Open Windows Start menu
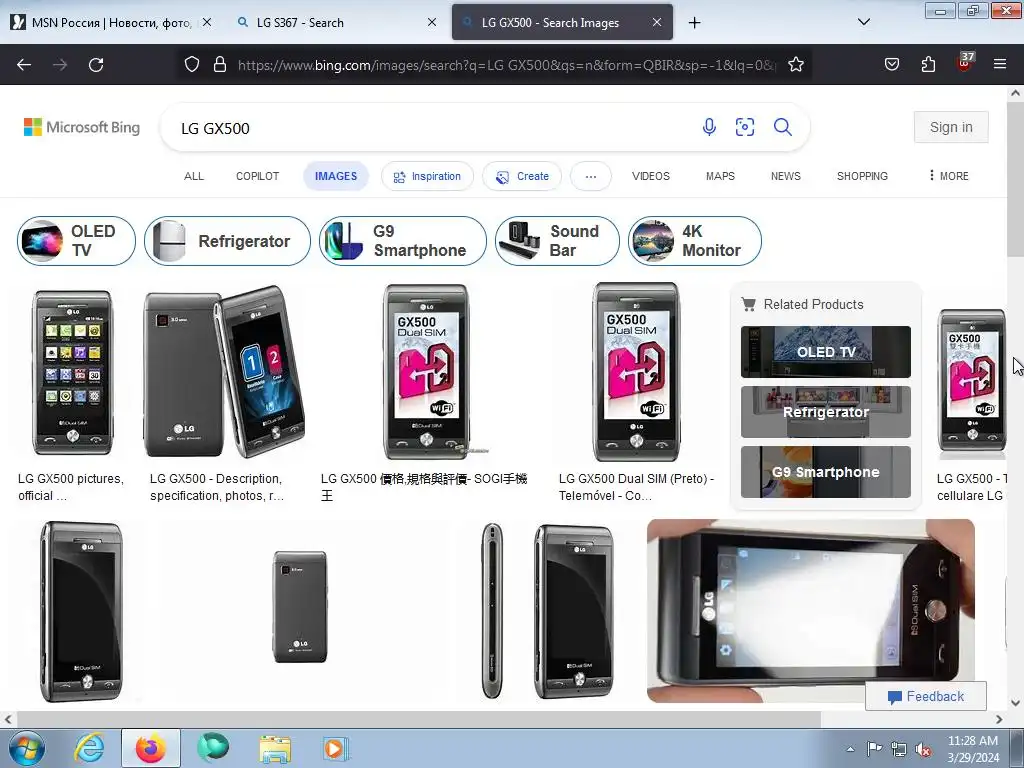 25,748
